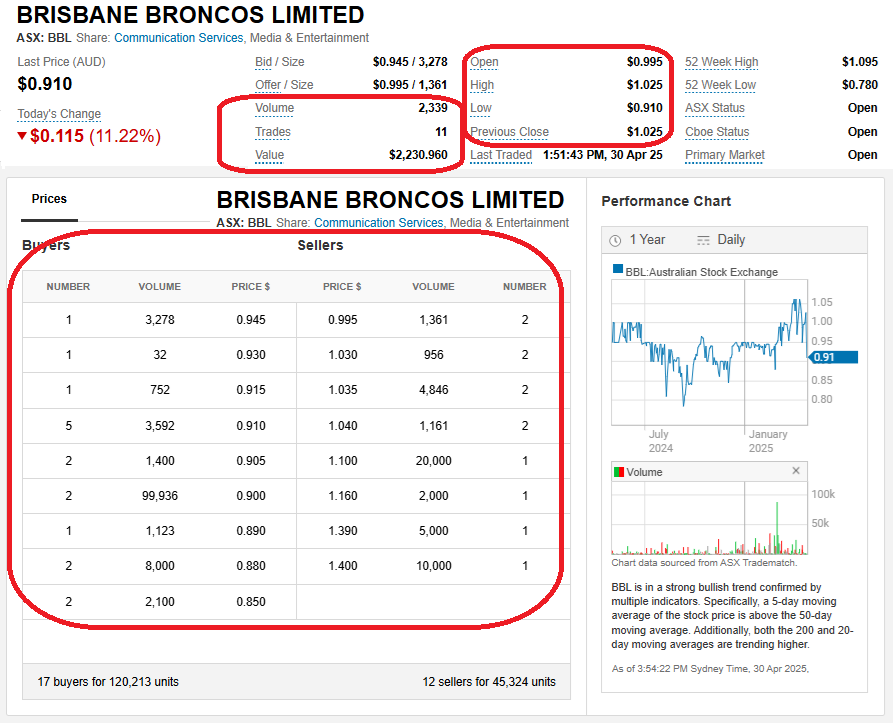Click the ASX Status label
This screenshot has height=723, width=893.
coord(714,108)
